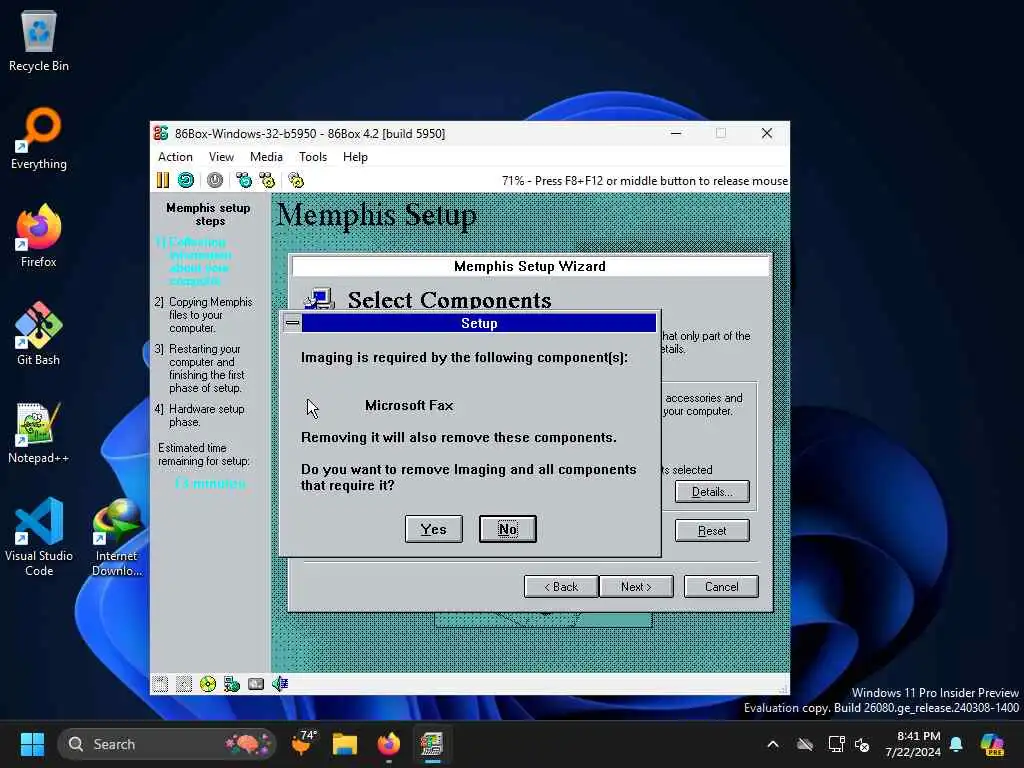Viewport: 1024px width, 768px height.
Task: Click 'Hardware setup phase' step text
Action: pos(206,415)
